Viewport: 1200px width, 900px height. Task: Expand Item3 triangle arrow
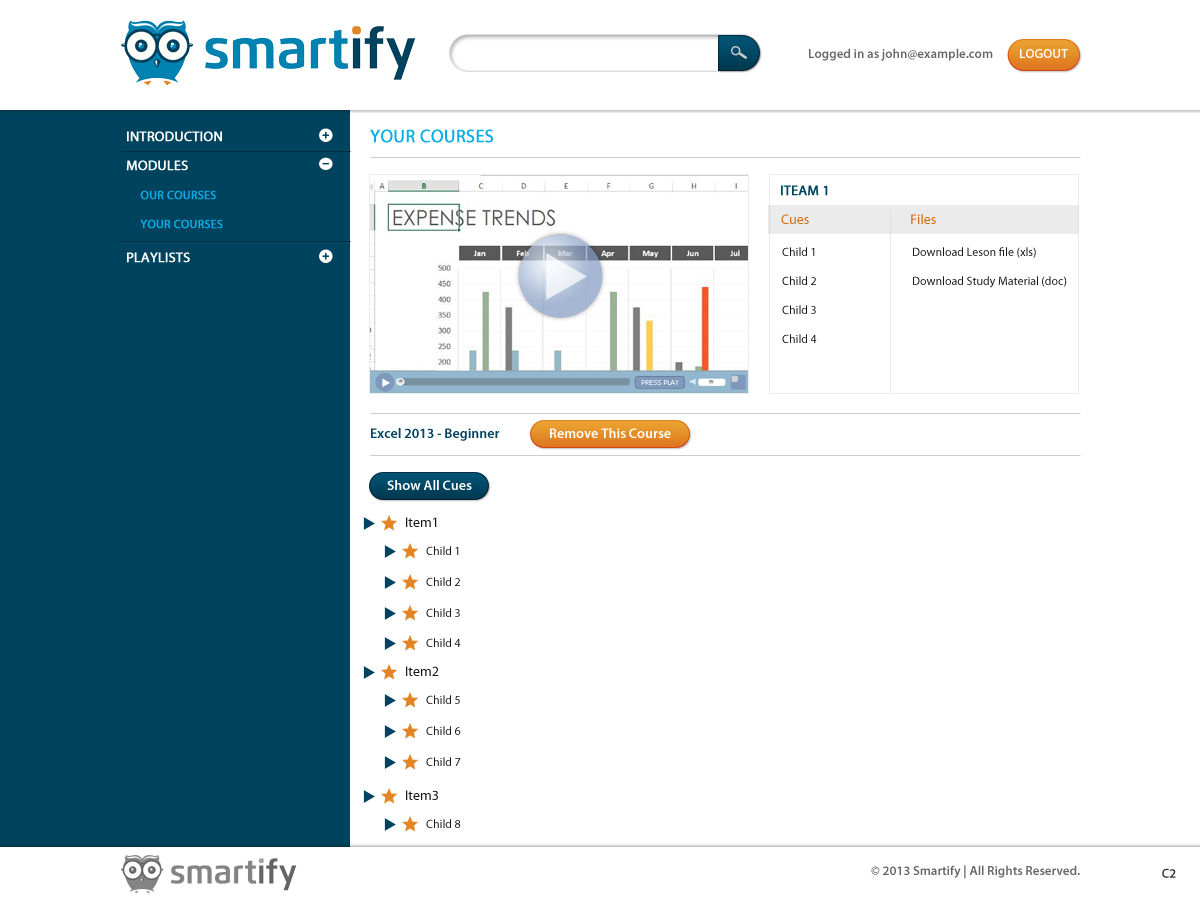(x=369, y=796)
